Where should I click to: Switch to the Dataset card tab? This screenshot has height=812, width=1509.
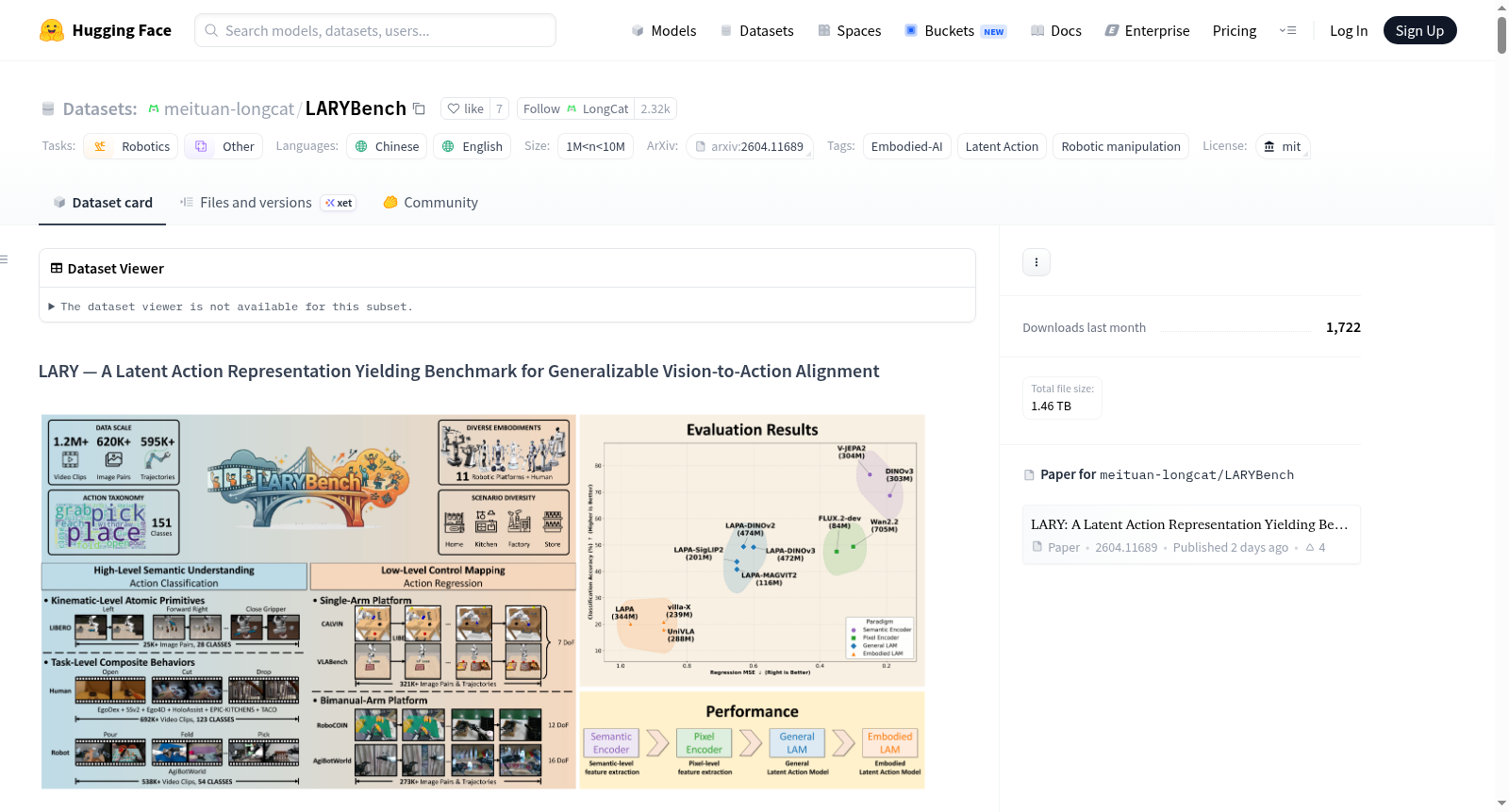point(103,203)
